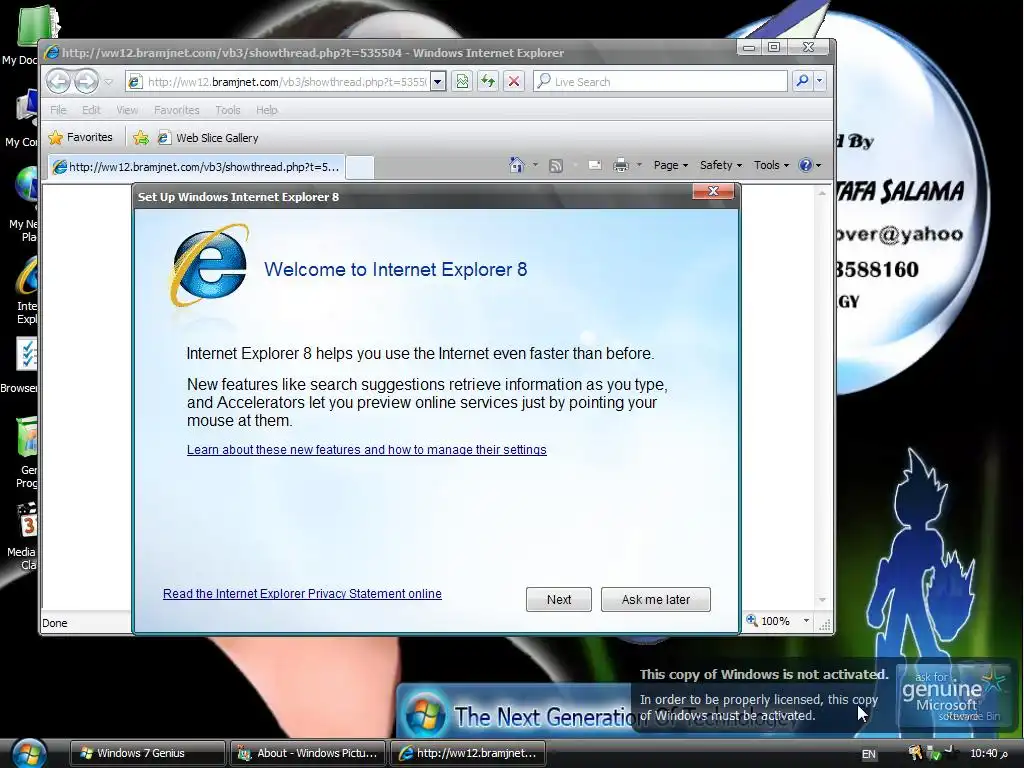1024x768 pixels.
Task: Open the Tools menu in the menu bar
Action: pyautogui.click(x=228, y=110)
